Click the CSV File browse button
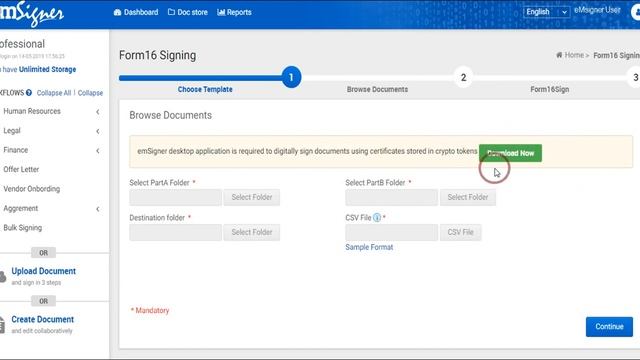Screen dimensions: 640x360 460,232
